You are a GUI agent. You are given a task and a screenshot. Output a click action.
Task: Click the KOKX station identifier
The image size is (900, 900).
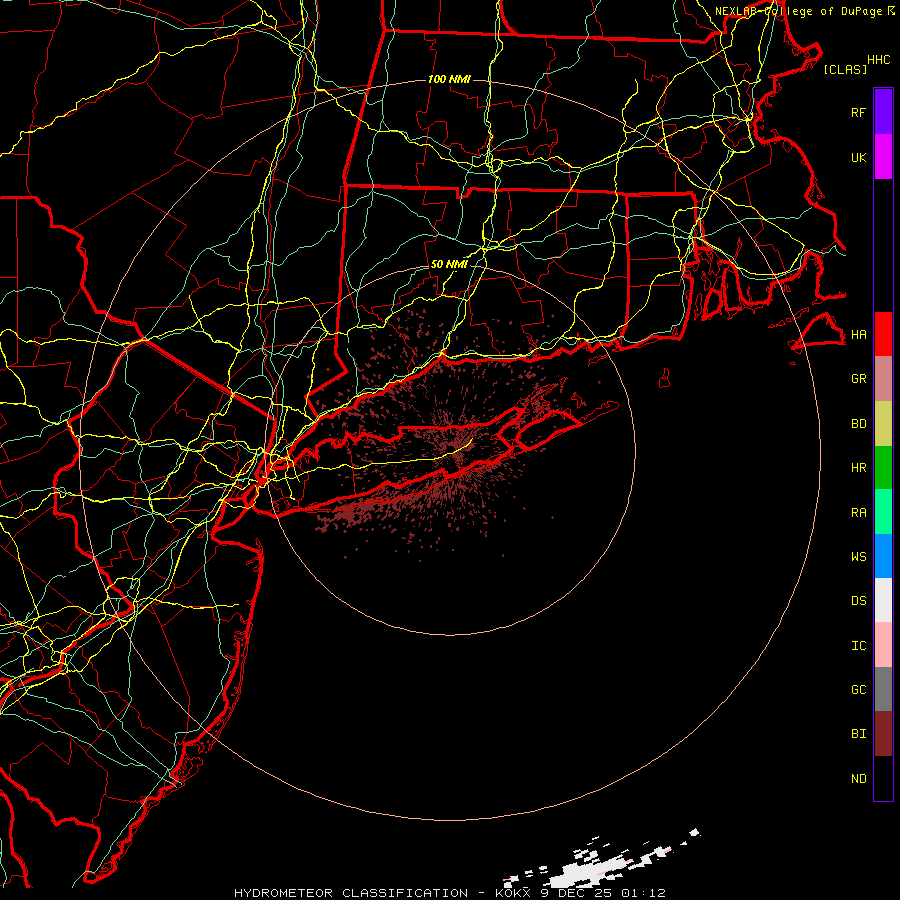(513, 893)
